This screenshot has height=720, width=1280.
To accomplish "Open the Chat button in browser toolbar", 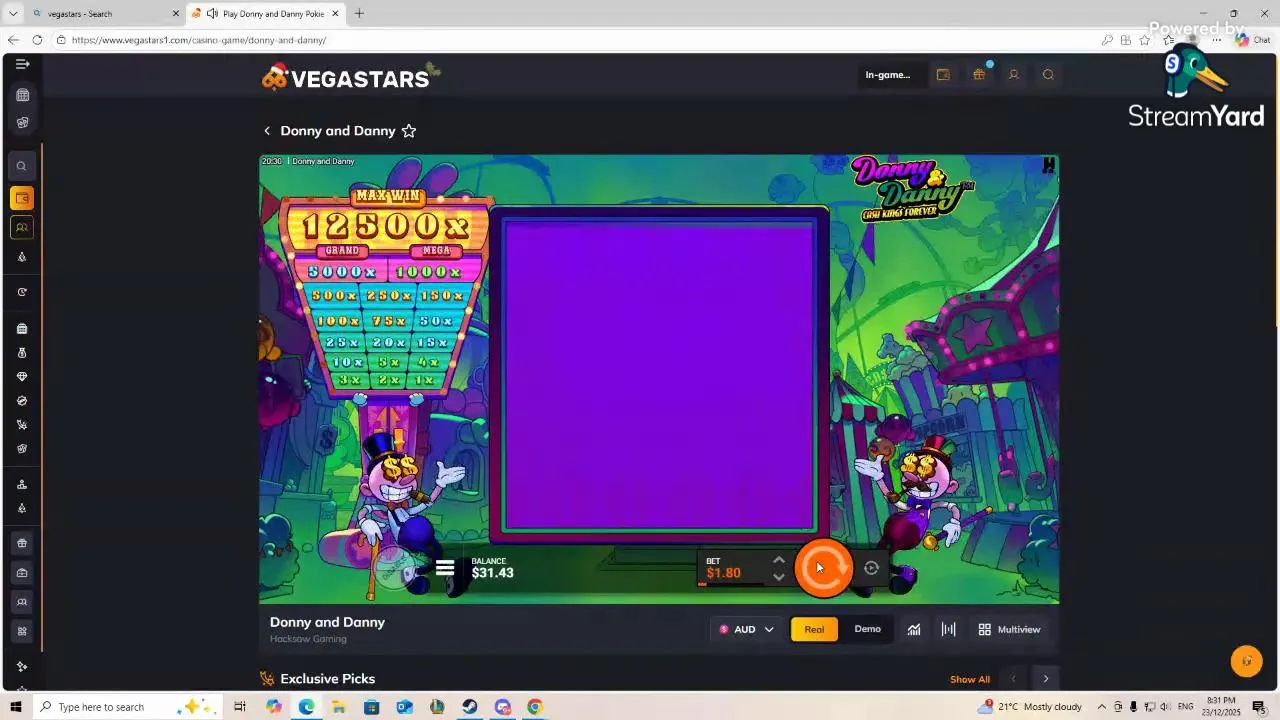I will pos(1253,40).
